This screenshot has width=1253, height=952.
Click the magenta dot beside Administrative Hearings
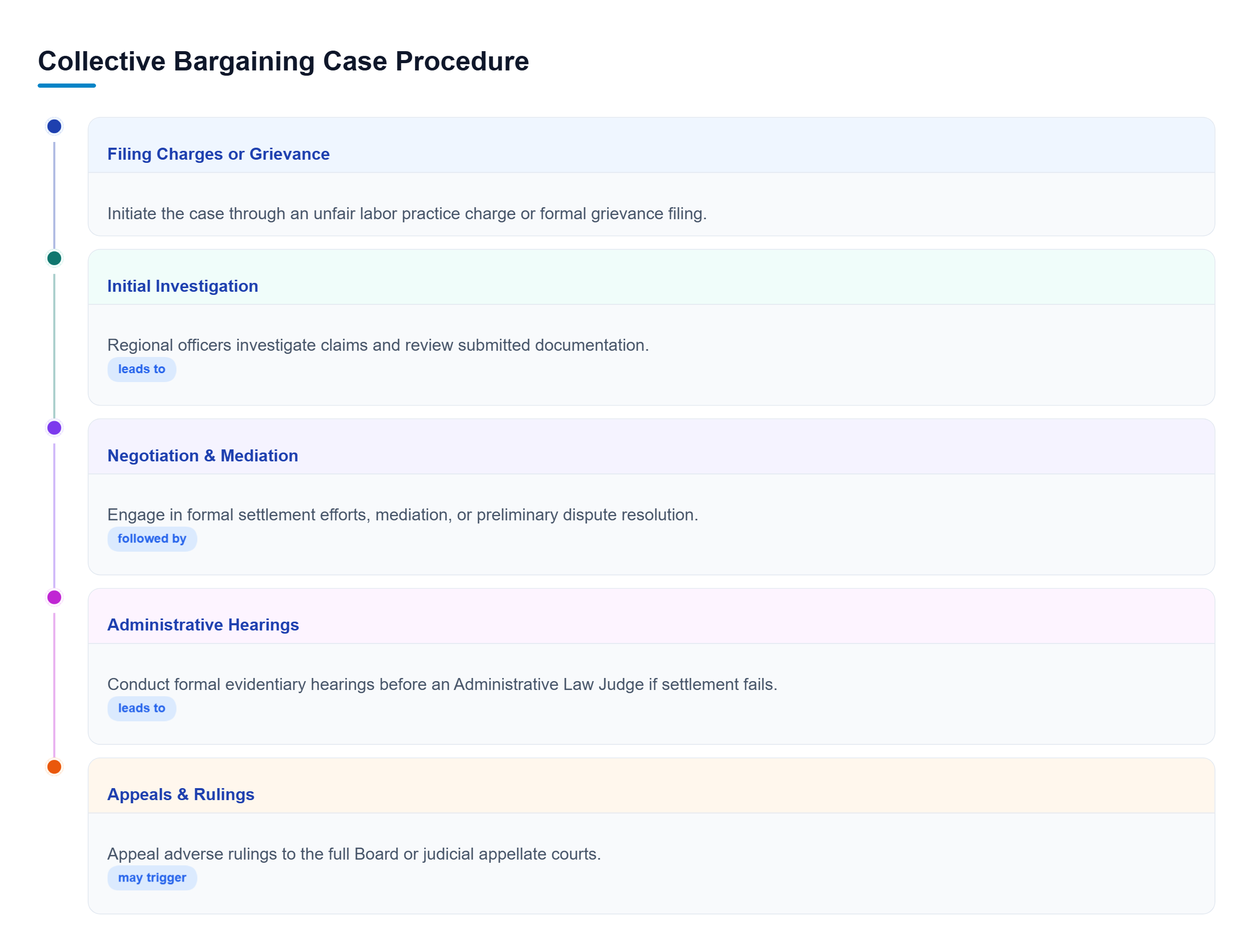click(x=54, y=597)
